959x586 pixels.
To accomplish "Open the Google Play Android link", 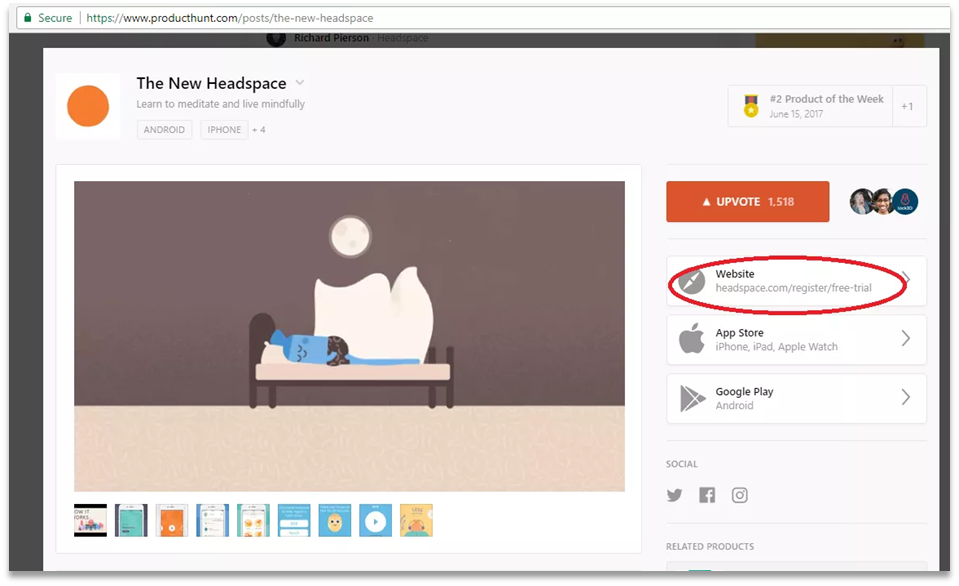I will coord(796,398).
